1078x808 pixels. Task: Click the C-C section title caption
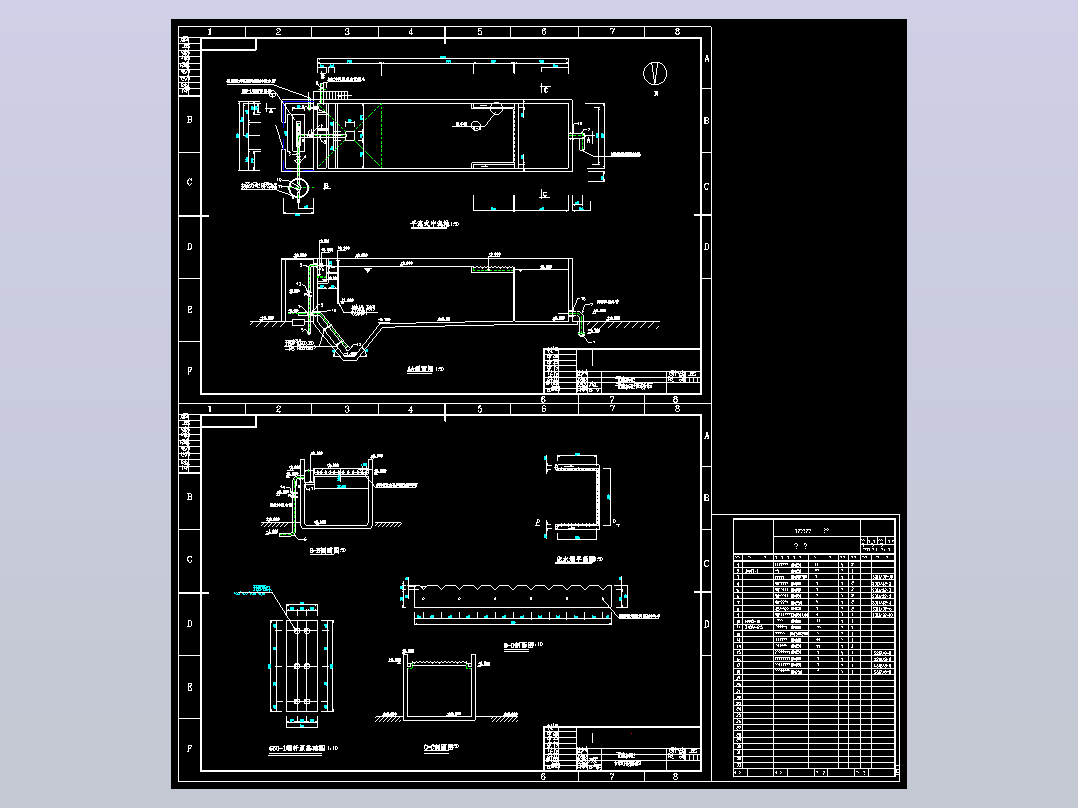(441, 747)
